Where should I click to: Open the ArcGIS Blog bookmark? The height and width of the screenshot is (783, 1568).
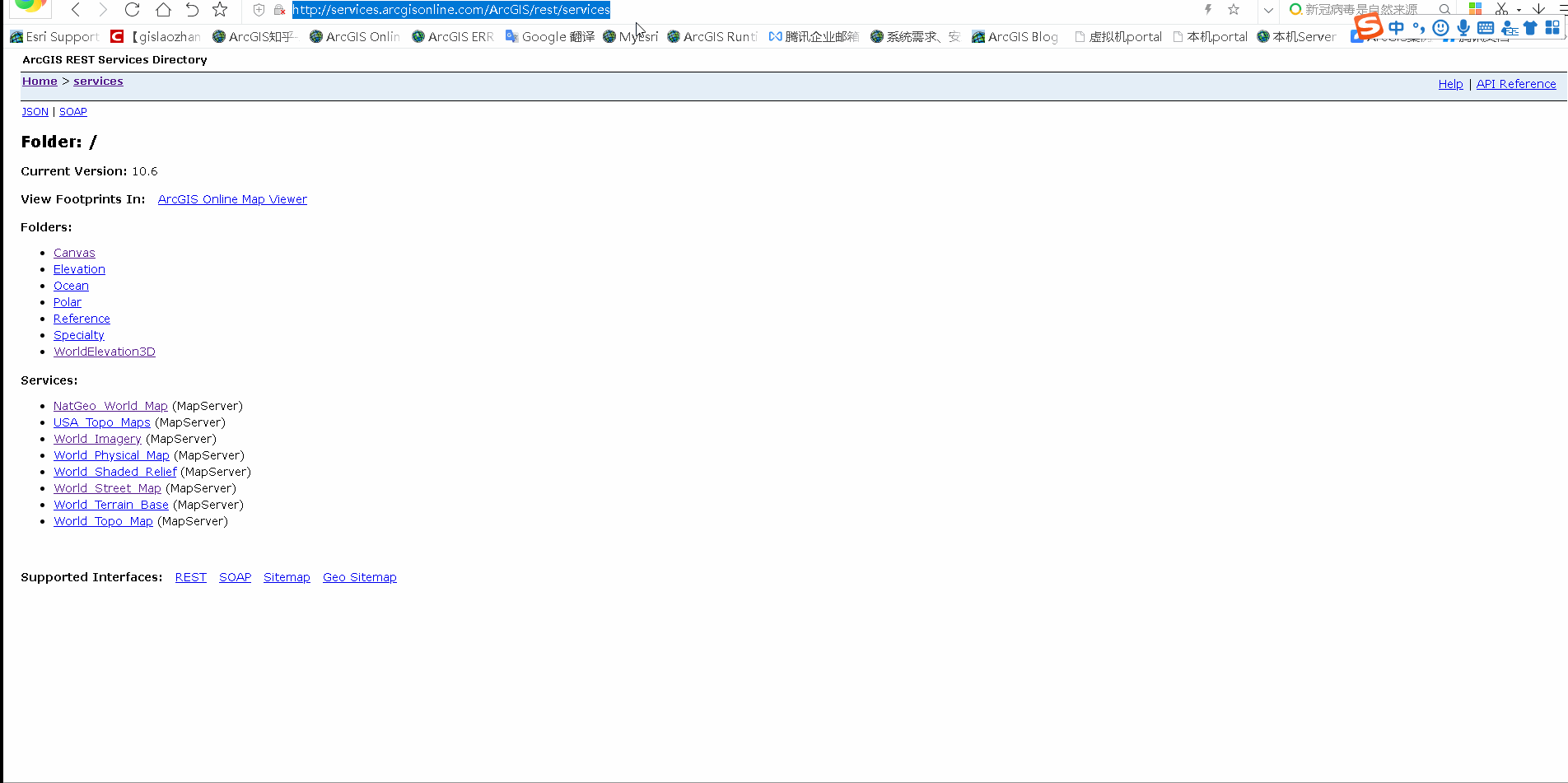point(1015,36)
